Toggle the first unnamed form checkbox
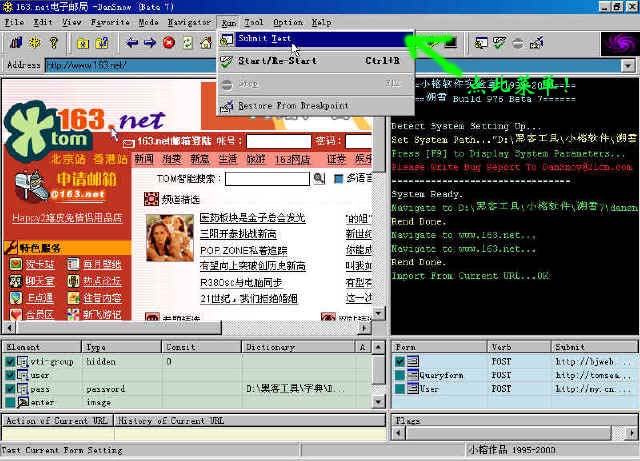The width and height of the screenshot is (640, 461). coord(400,361)
